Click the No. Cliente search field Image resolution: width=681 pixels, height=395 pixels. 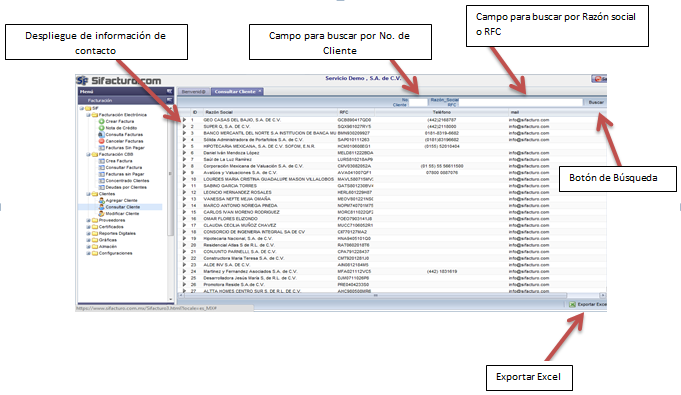418,103
